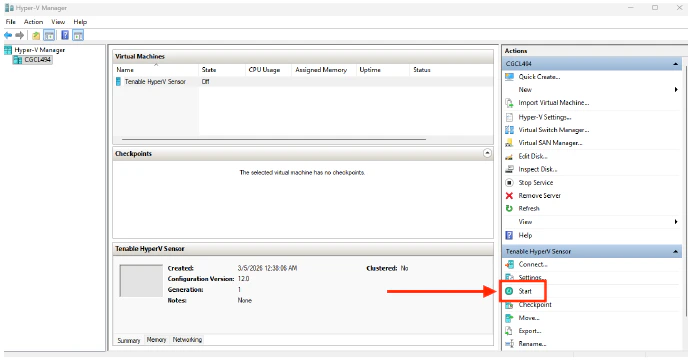Click the Help icon in Actions pane

coord(509,235)
